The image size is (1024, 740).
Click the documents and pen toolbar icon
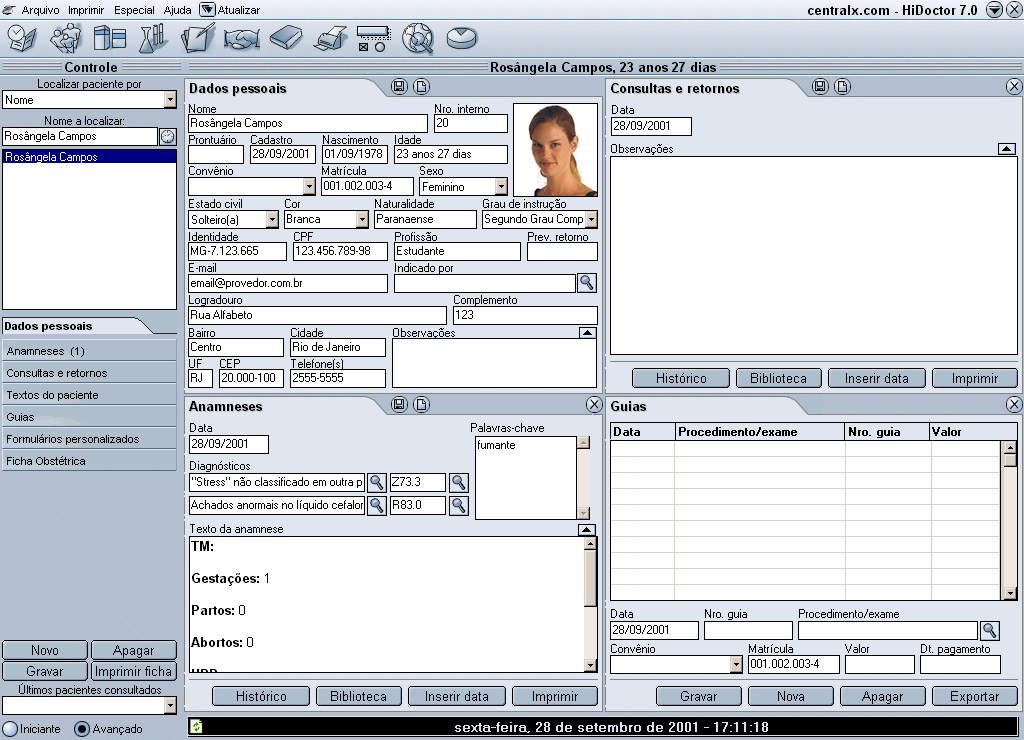tap(198, 39)
